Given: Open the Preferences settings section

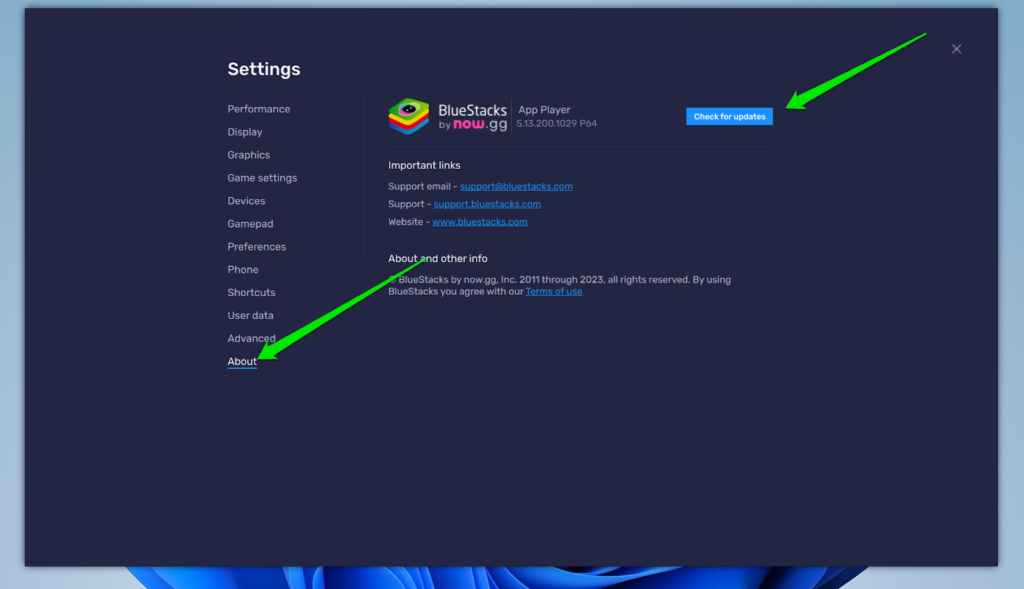Looking at the screenshot, I should pos(256,246).
